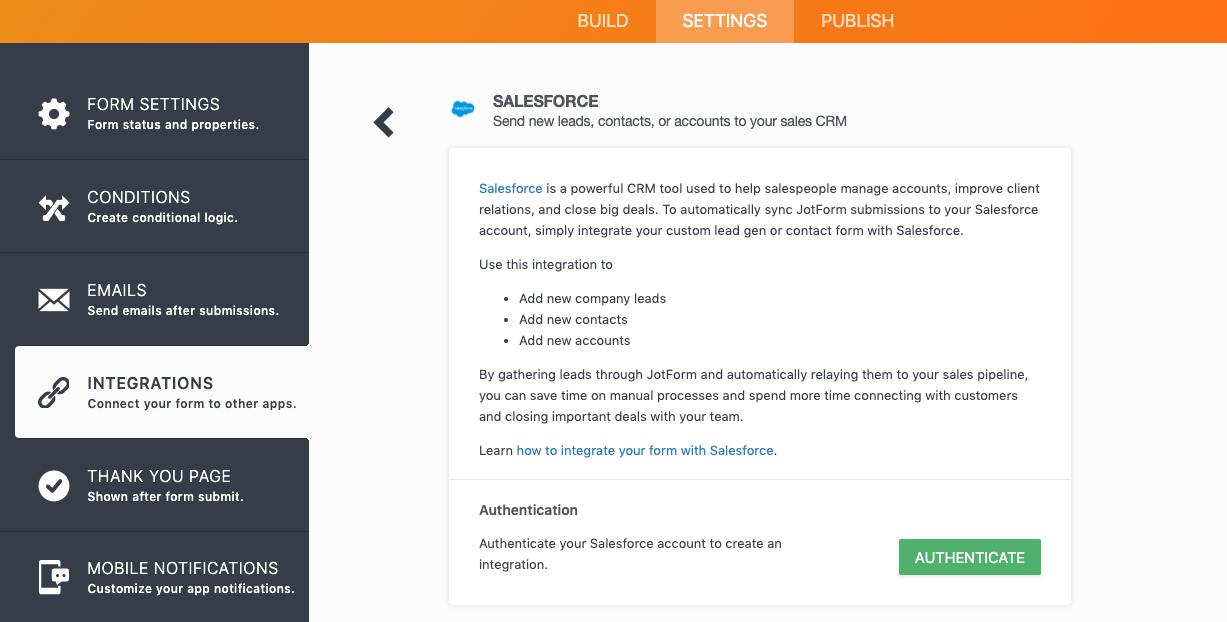Click the Form Settings gear icon
The image size is (1227, 622).
point(54,113)
